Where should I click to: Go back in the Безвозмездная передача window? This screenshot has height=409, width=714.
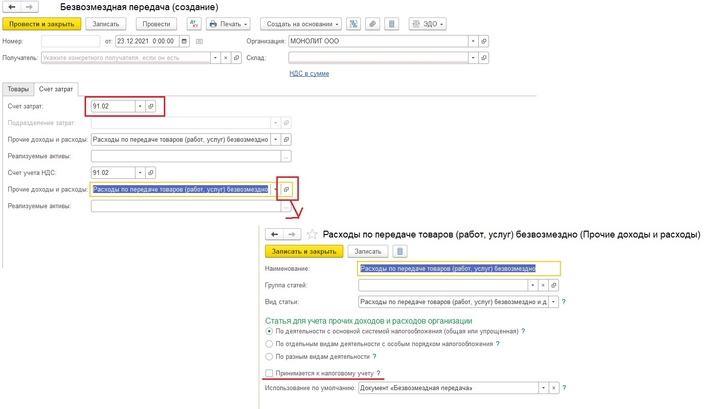(12, 7)
